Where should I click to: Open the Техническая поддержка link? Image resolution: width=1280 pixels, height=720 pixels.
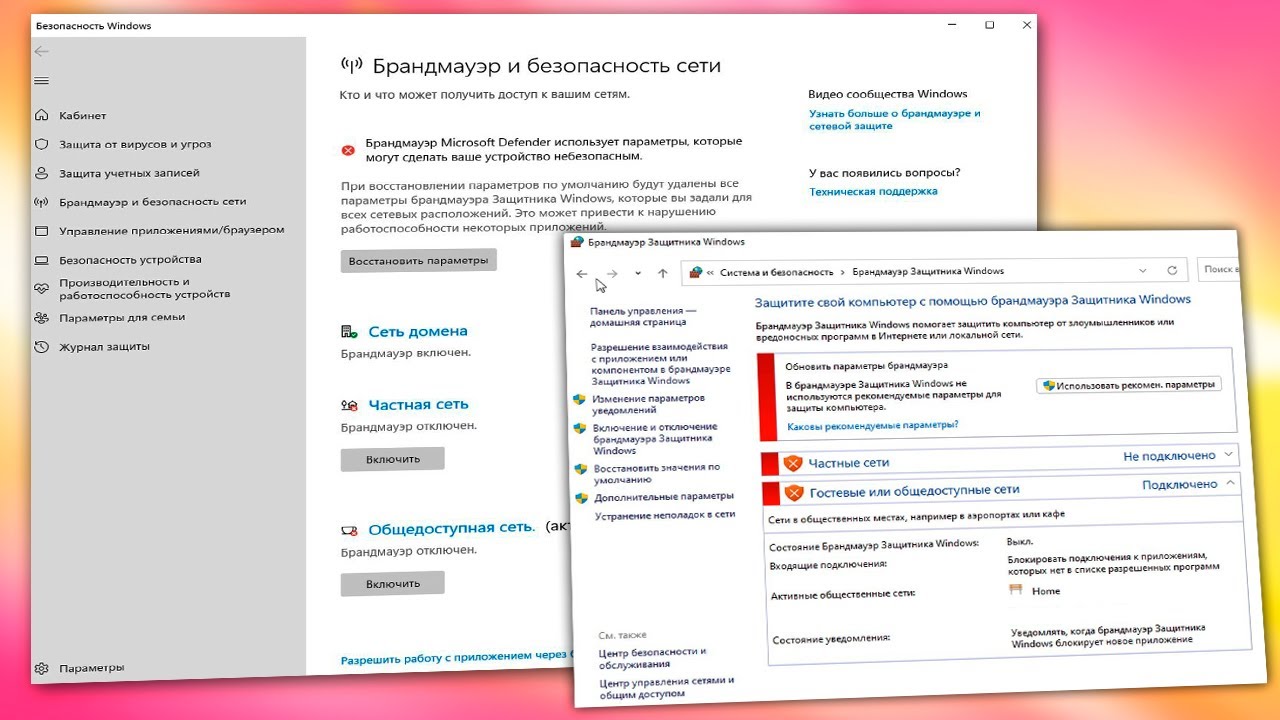[873, 191]
